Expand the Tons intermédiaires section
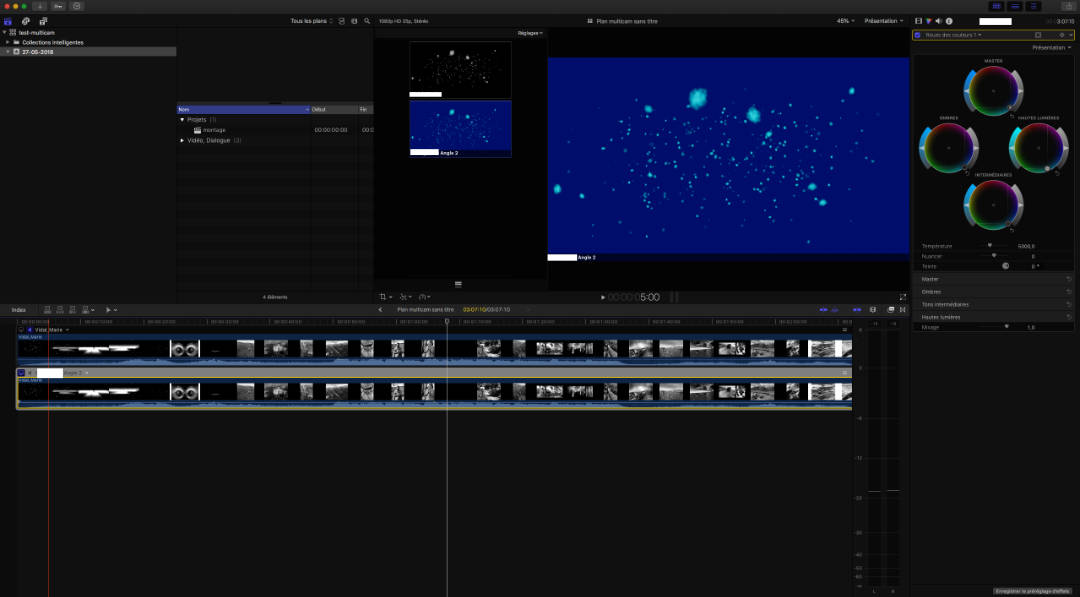The image size is (1080, 597). (993, 304)
